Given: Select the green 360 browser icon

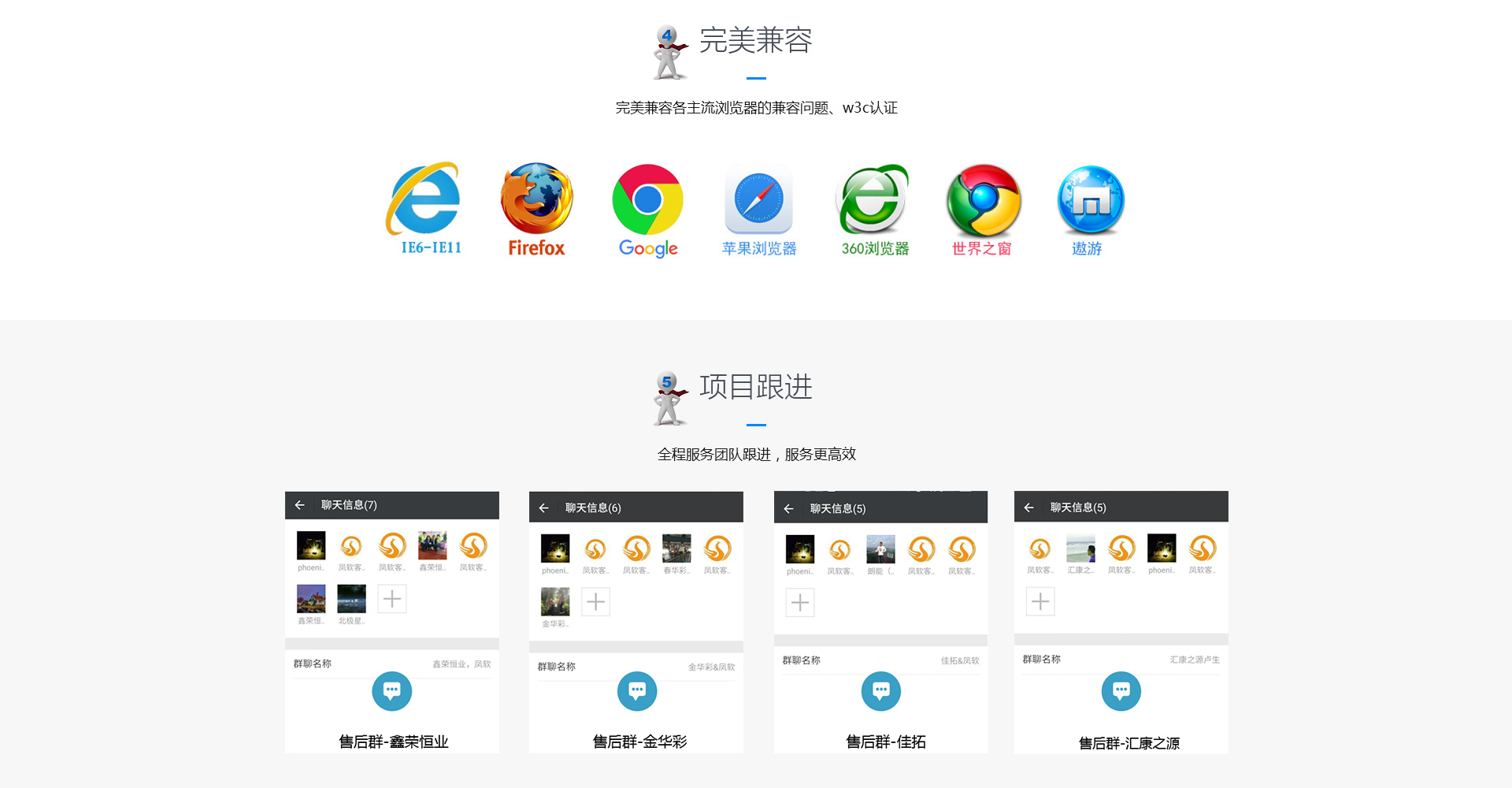Looking at the screenshot, I should pos(873,199).
